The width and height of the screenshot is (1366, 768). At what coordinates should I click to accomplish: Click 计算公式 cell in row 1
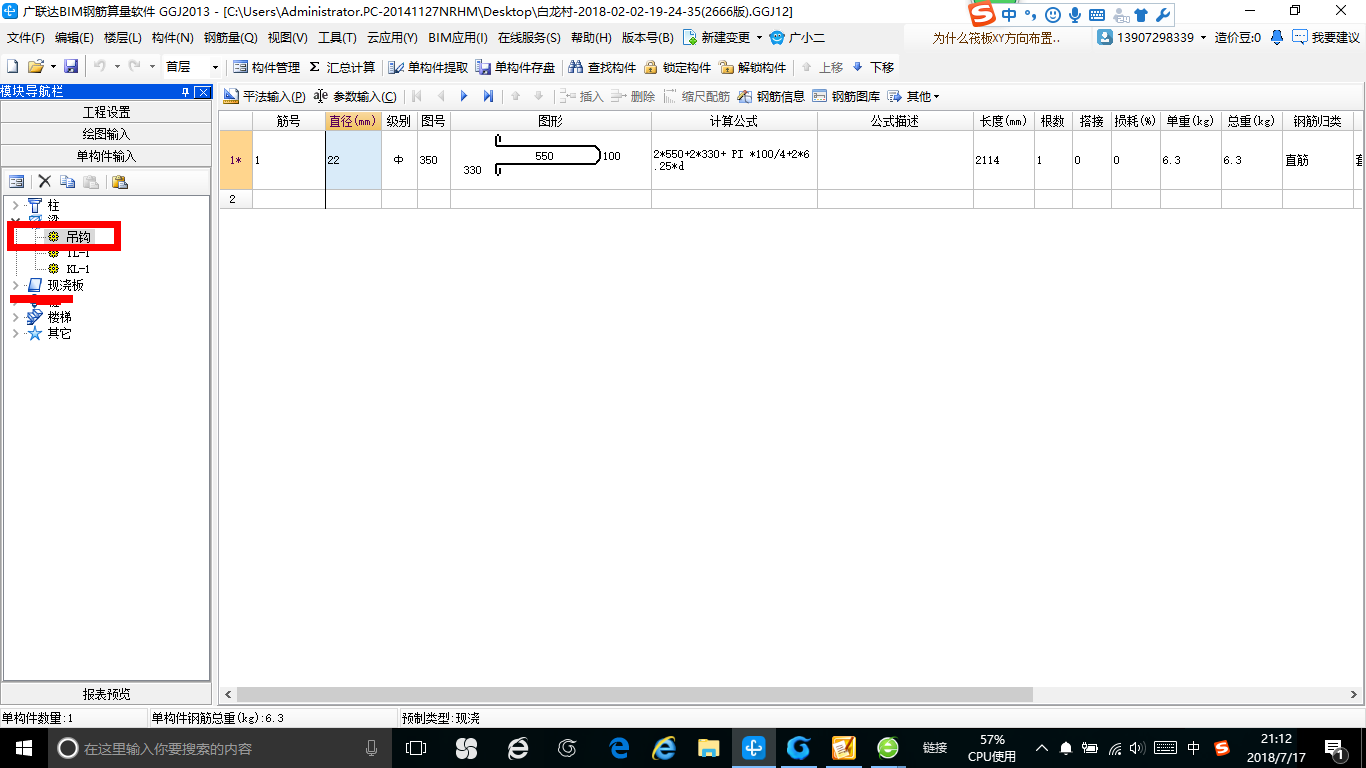pos(734,160)
